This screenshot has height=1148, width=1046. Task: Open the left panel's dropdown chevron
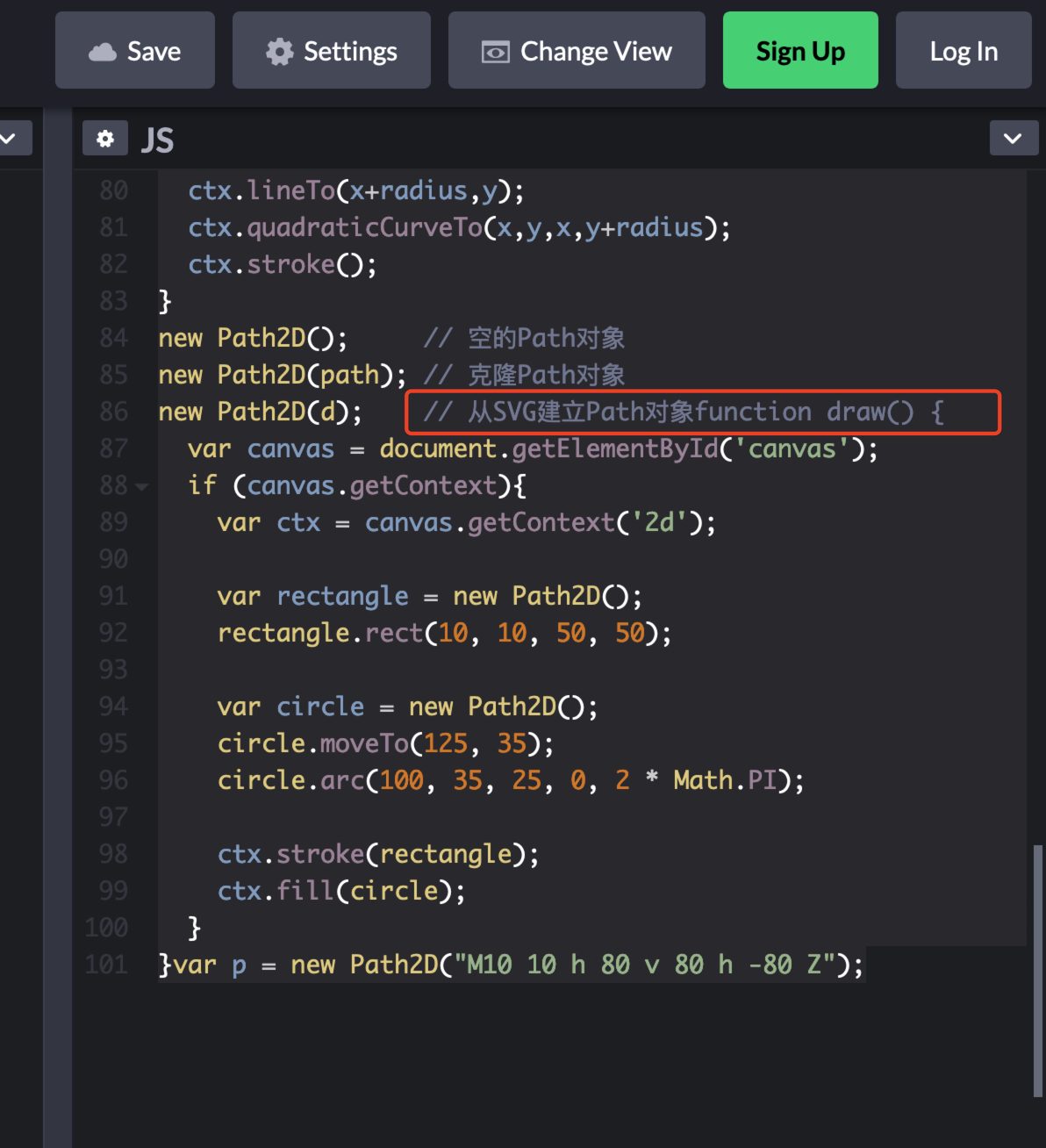(x=11, y=139)
